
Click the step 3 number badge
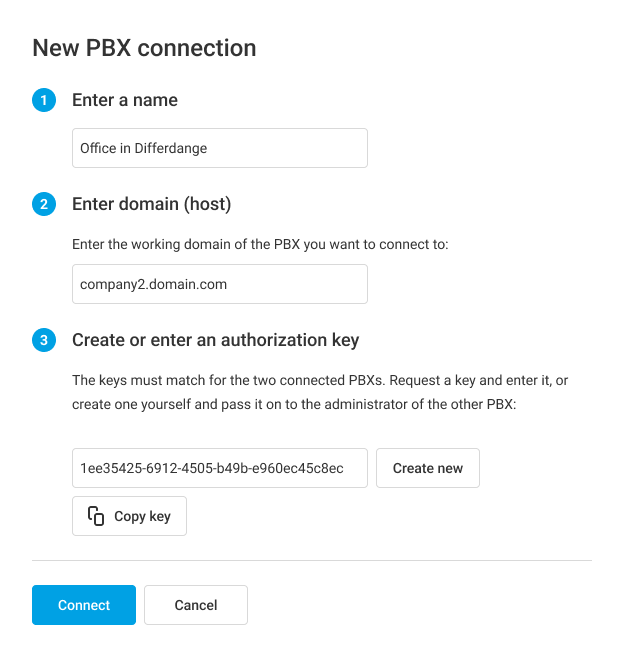click(x=44, y=340)
